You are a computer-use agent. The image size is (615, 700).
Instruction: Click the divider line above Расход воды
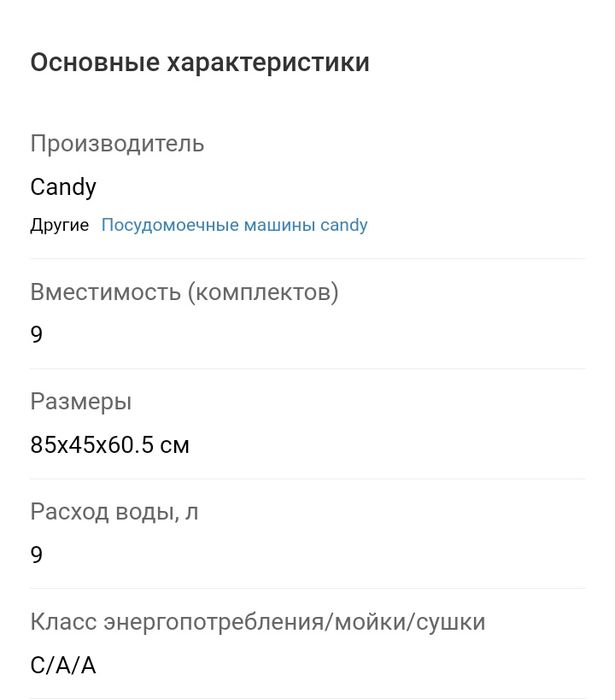[306, 478]
